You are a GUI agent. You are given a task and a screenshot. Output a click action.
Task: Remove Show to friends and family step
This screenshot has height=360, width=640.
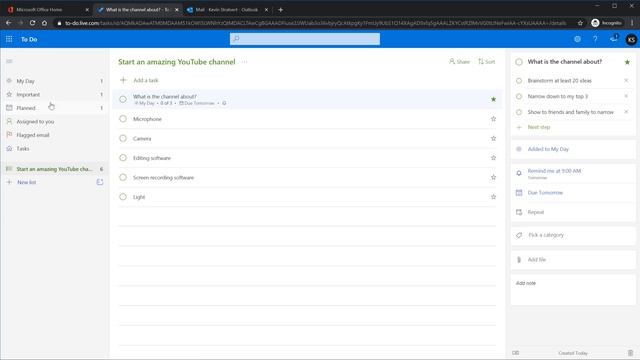626,111
